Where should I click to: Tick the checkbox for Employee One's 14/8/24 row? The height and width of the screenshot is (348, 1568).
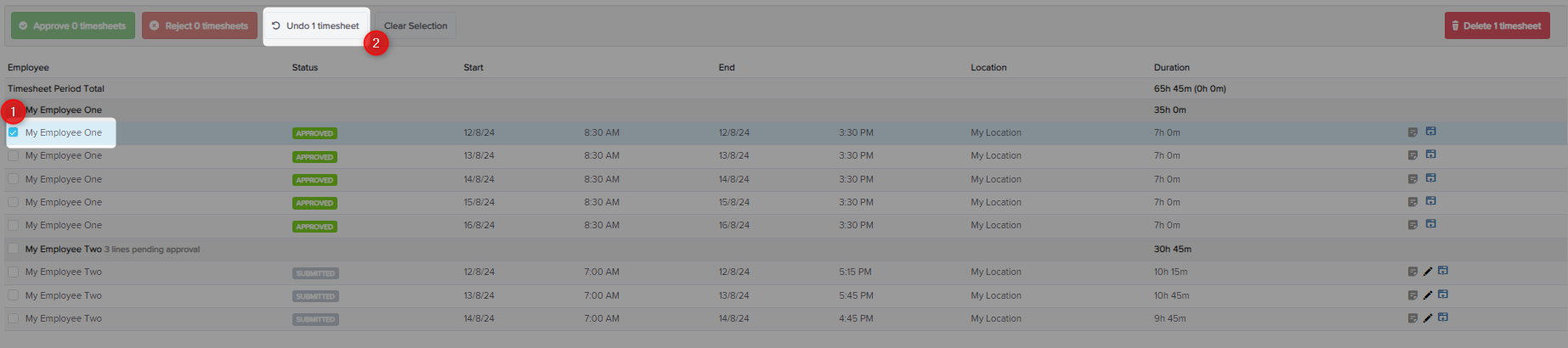click(14, 179)
